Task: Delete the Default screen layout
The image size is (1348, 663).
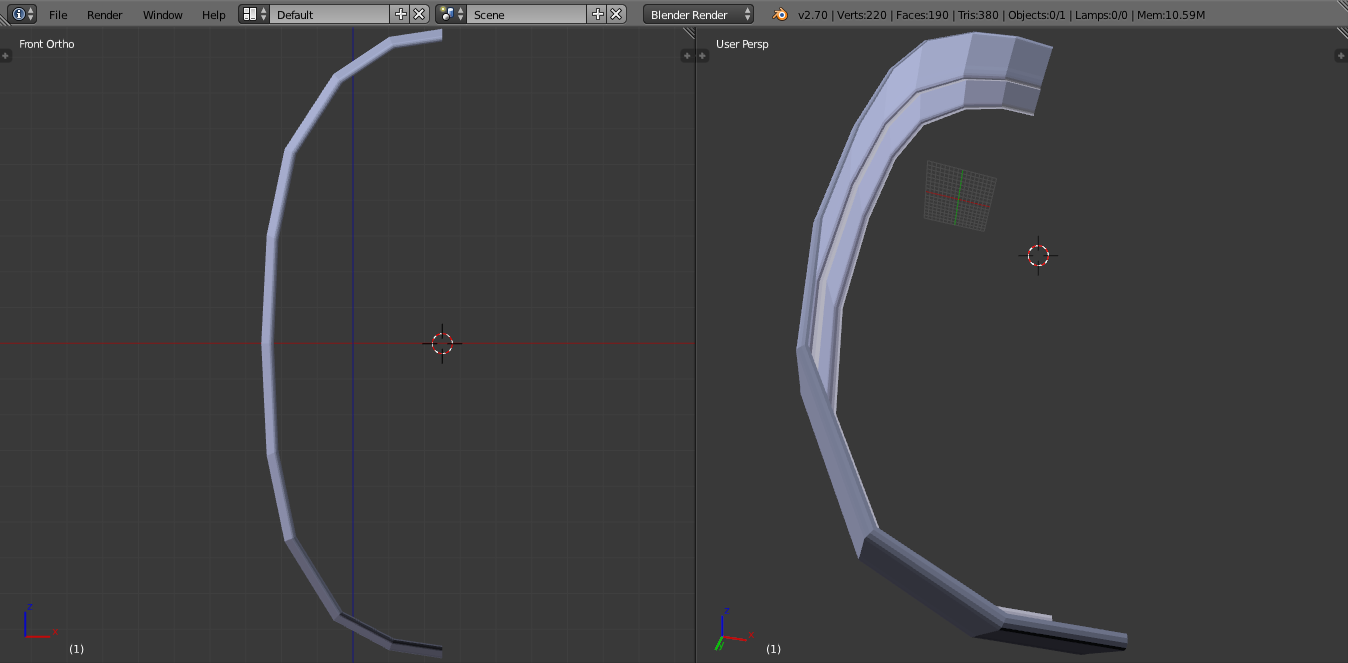Action: pyautogui.click(x=419, y=14)
